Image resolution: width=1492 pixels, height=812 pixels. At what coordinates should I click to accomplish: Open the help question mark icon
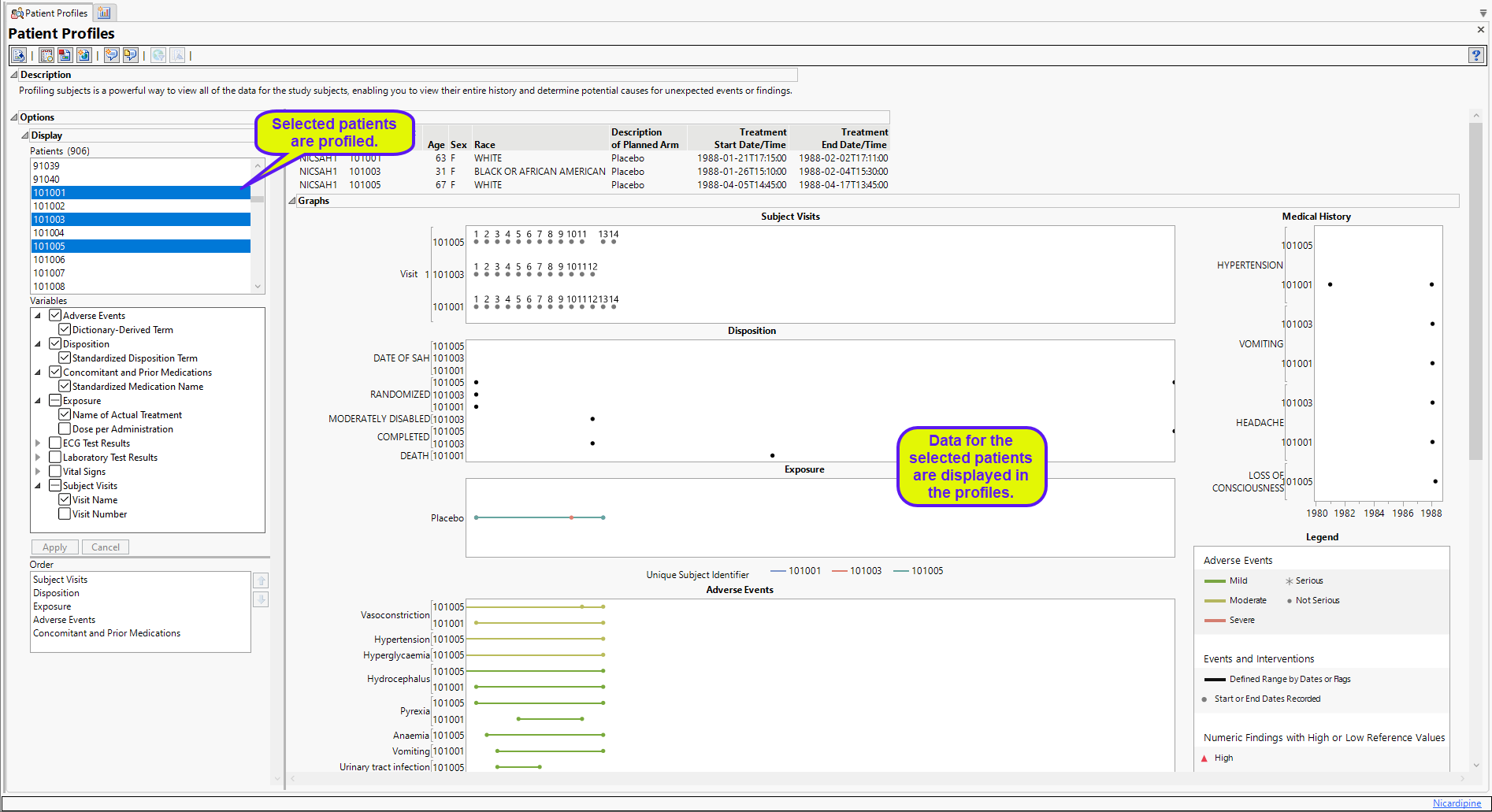click(1475, 55)
